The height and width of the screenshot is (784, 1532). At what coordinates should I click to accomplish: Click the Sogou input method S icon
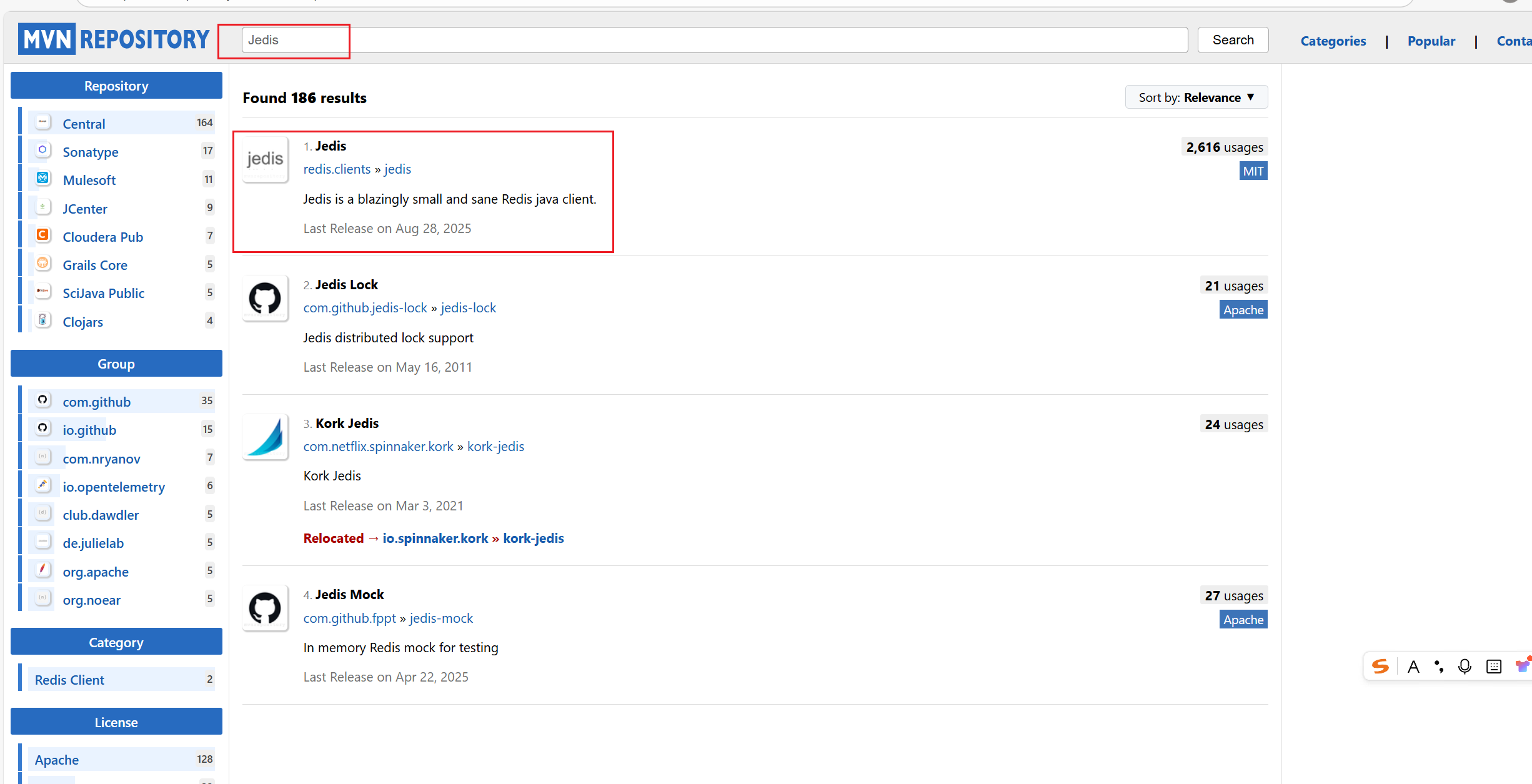(1380, 667)
